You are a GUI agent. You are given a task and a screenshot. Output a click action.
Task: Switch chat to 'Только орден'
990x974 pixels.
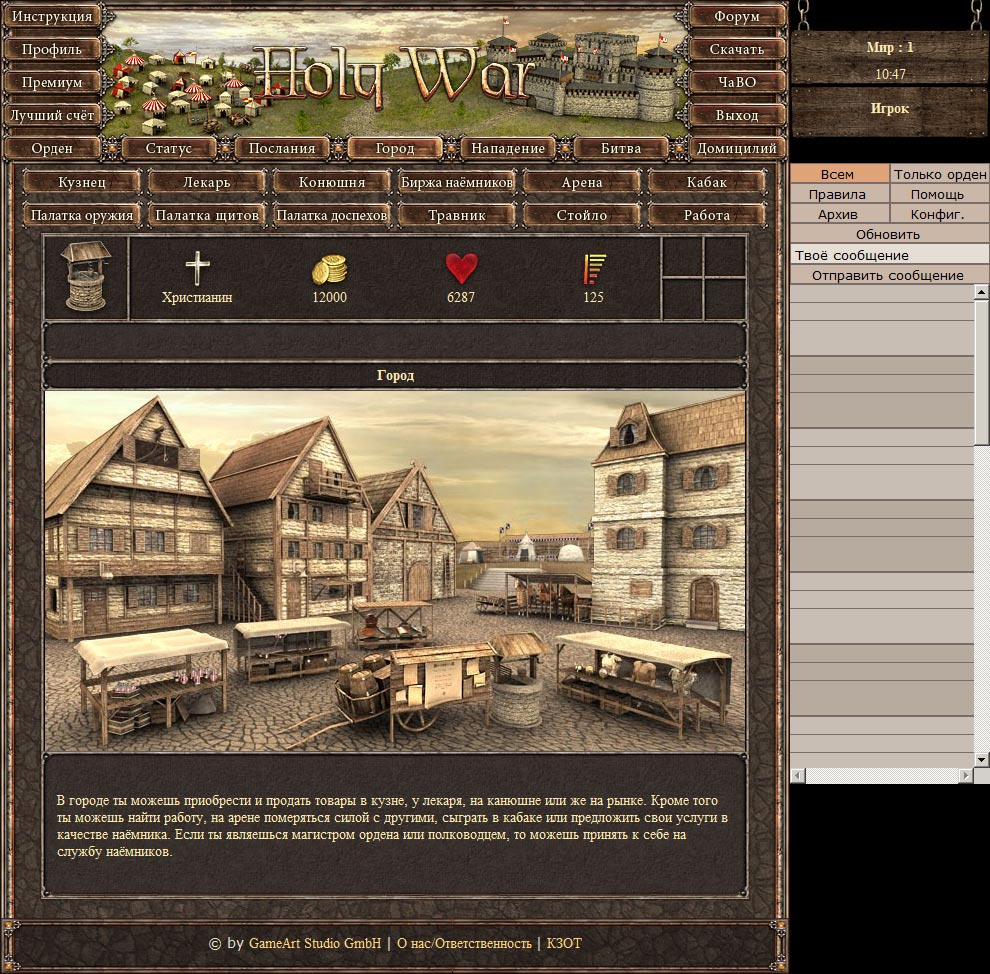[x=939, y=174]
